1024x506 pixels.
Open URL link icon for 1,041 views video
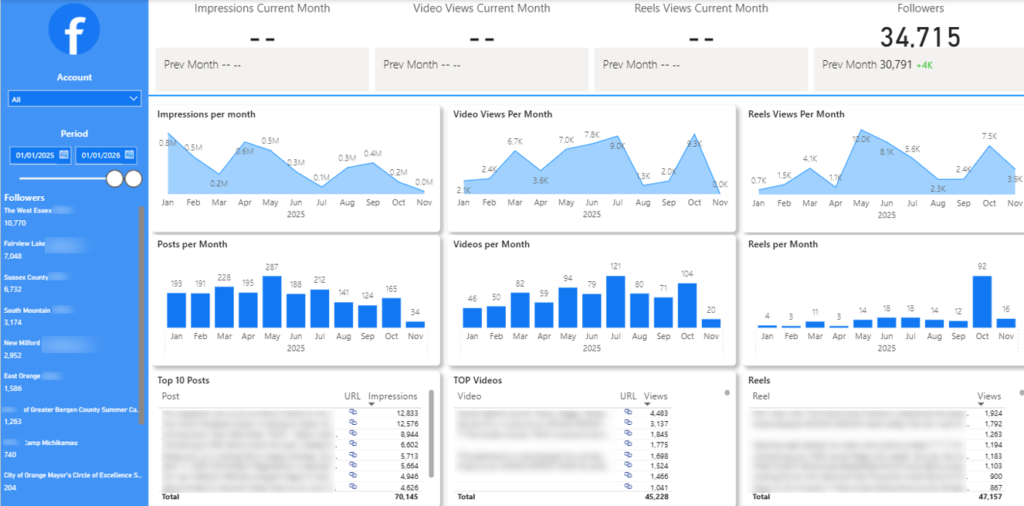pyautogui.click(x=628, y=486)
